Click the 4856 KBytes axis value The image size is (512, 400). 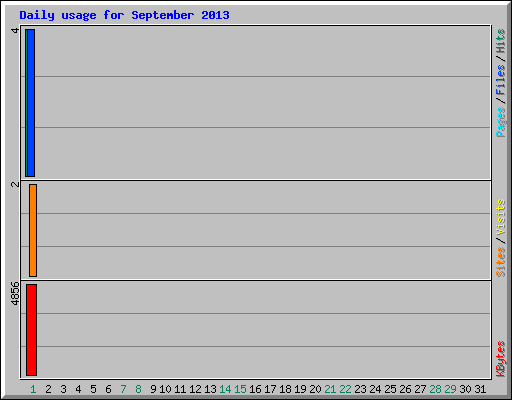coord(15,294)
